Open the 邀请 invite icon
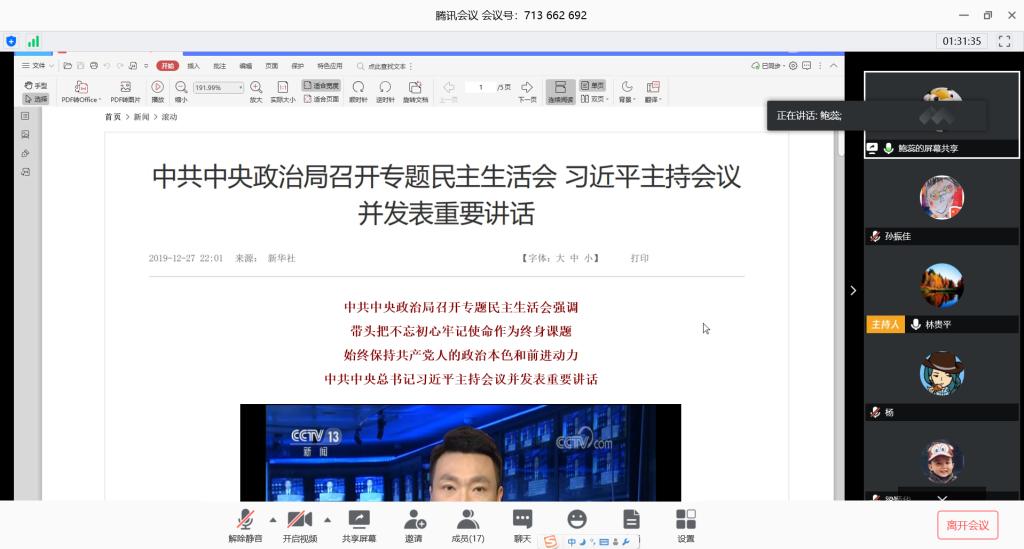1024x549 pixels. (x=414, y=519)
